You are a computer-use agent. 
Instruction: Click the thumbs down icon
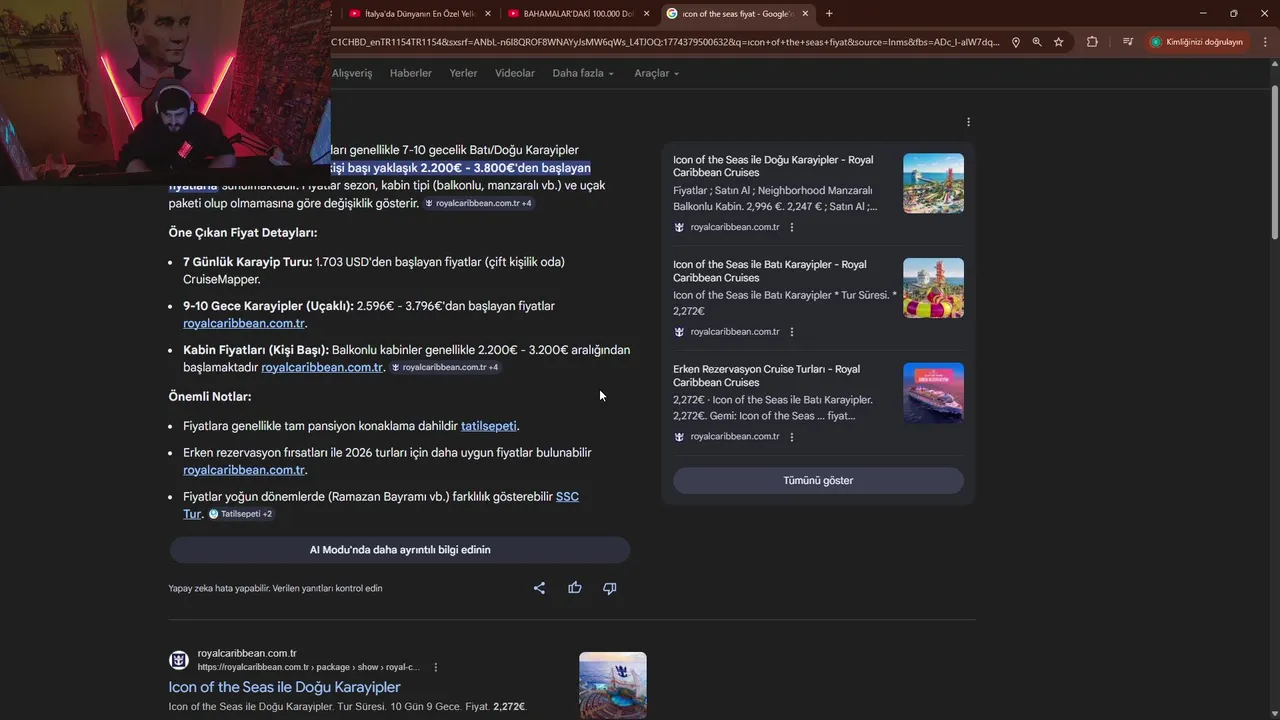tap(610, 588)
